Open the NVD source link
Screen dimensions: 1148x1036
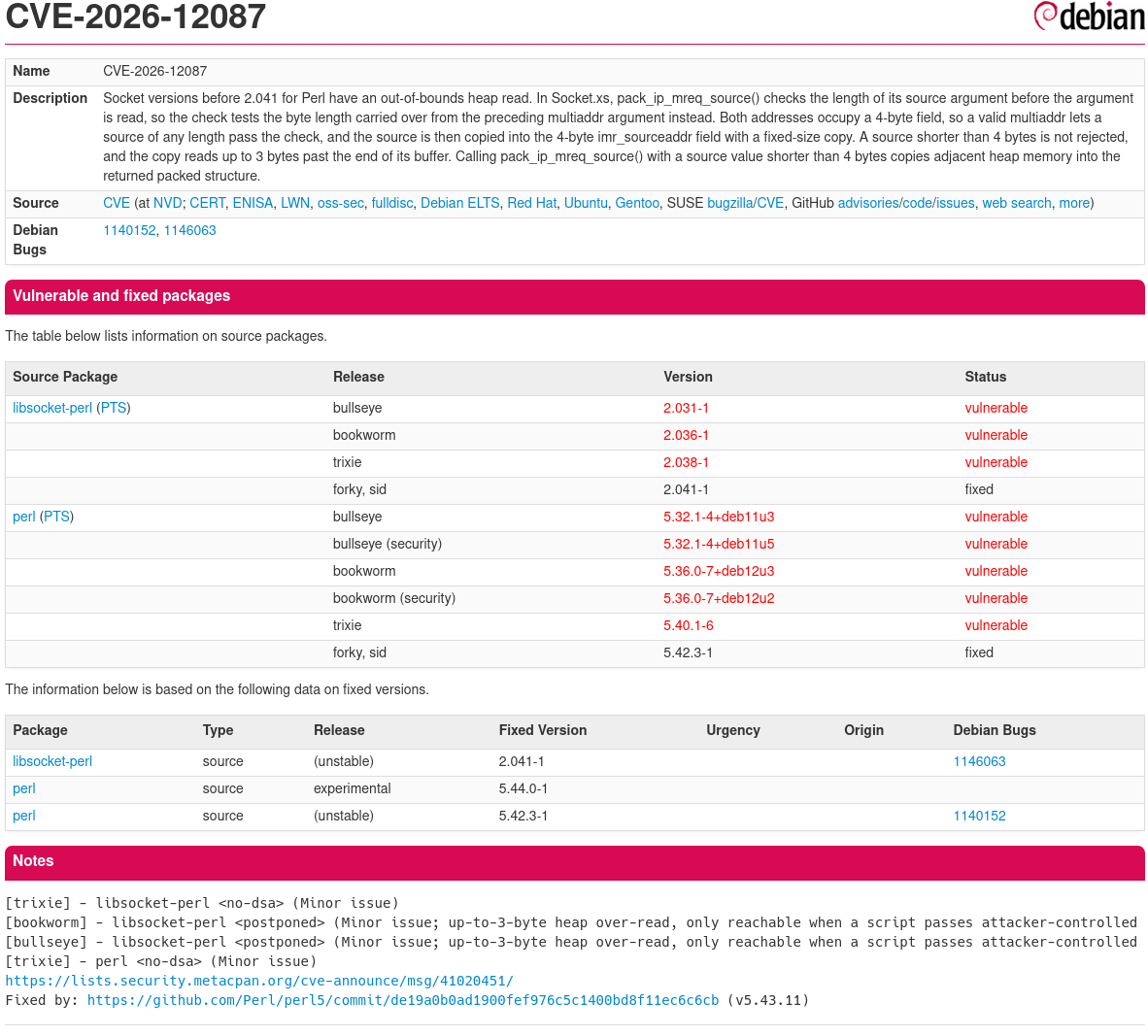168,203
